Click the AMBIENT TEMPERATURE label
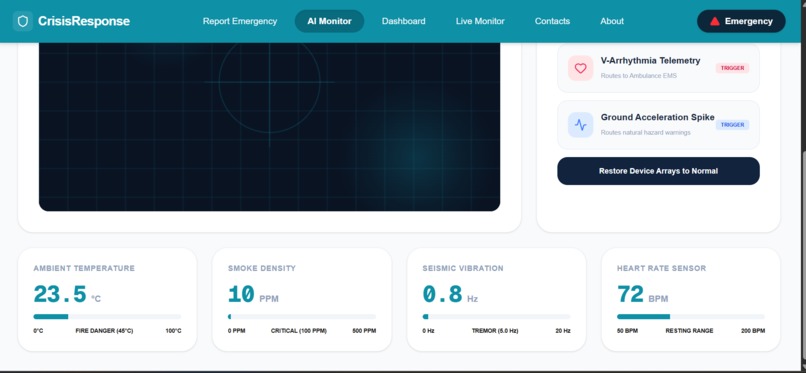The image size is (806, 373). click(84, 268)
